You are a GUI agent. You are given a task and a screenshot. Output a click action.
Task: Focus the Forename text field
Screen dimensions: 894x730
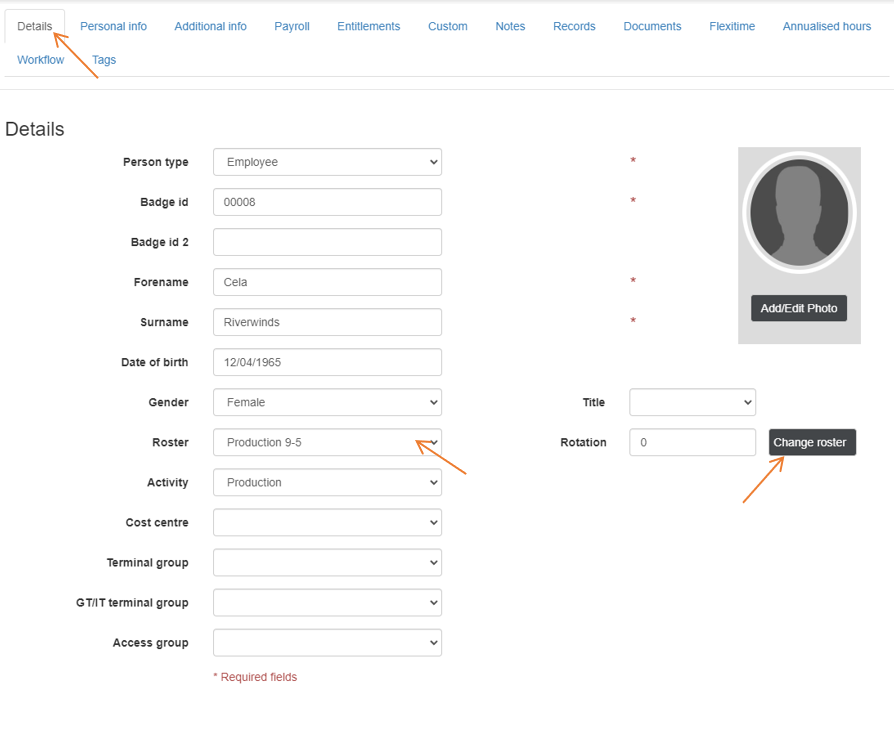point(327,282)
